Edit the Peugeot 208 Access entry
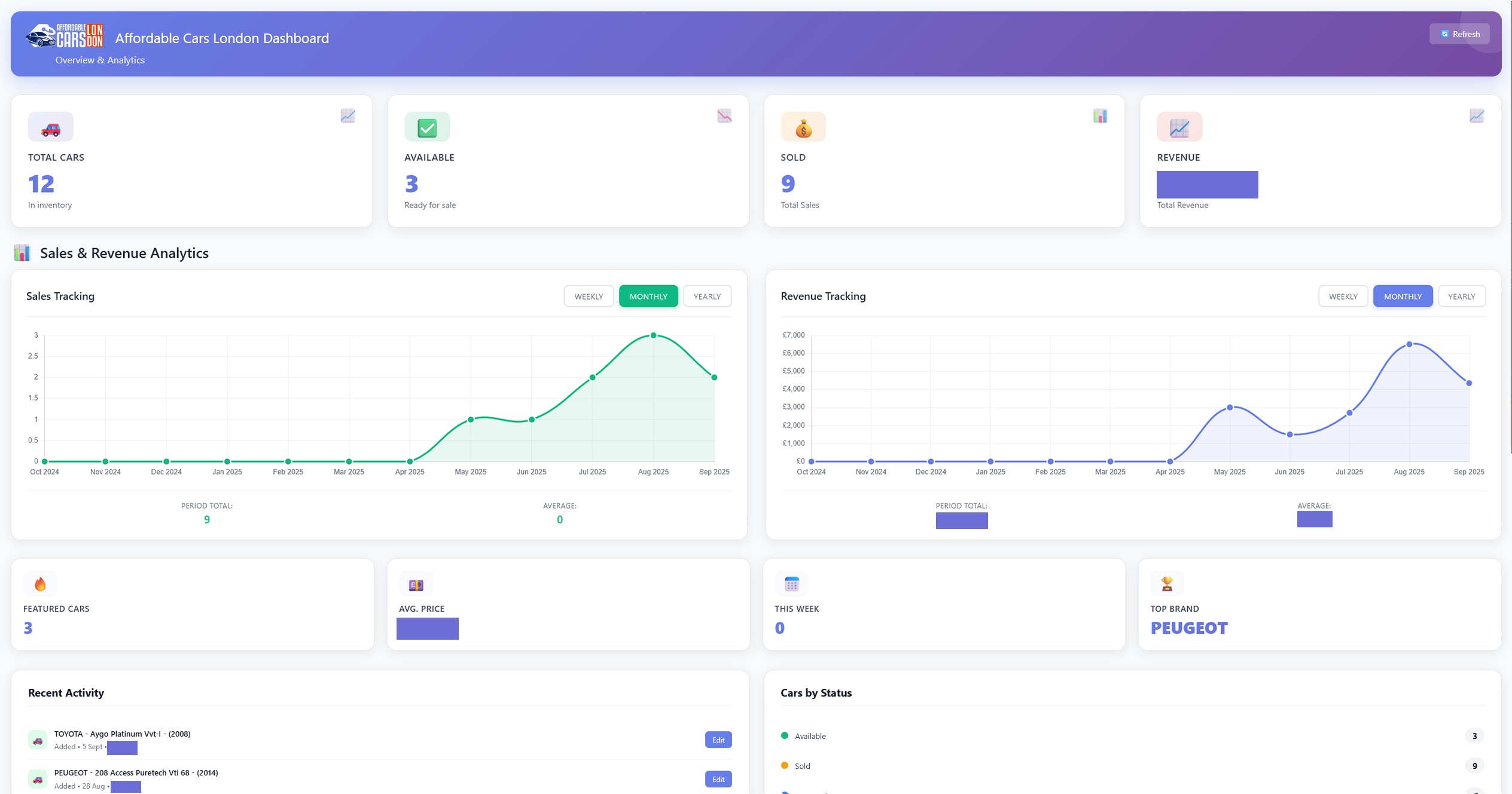 pos(718,779)
